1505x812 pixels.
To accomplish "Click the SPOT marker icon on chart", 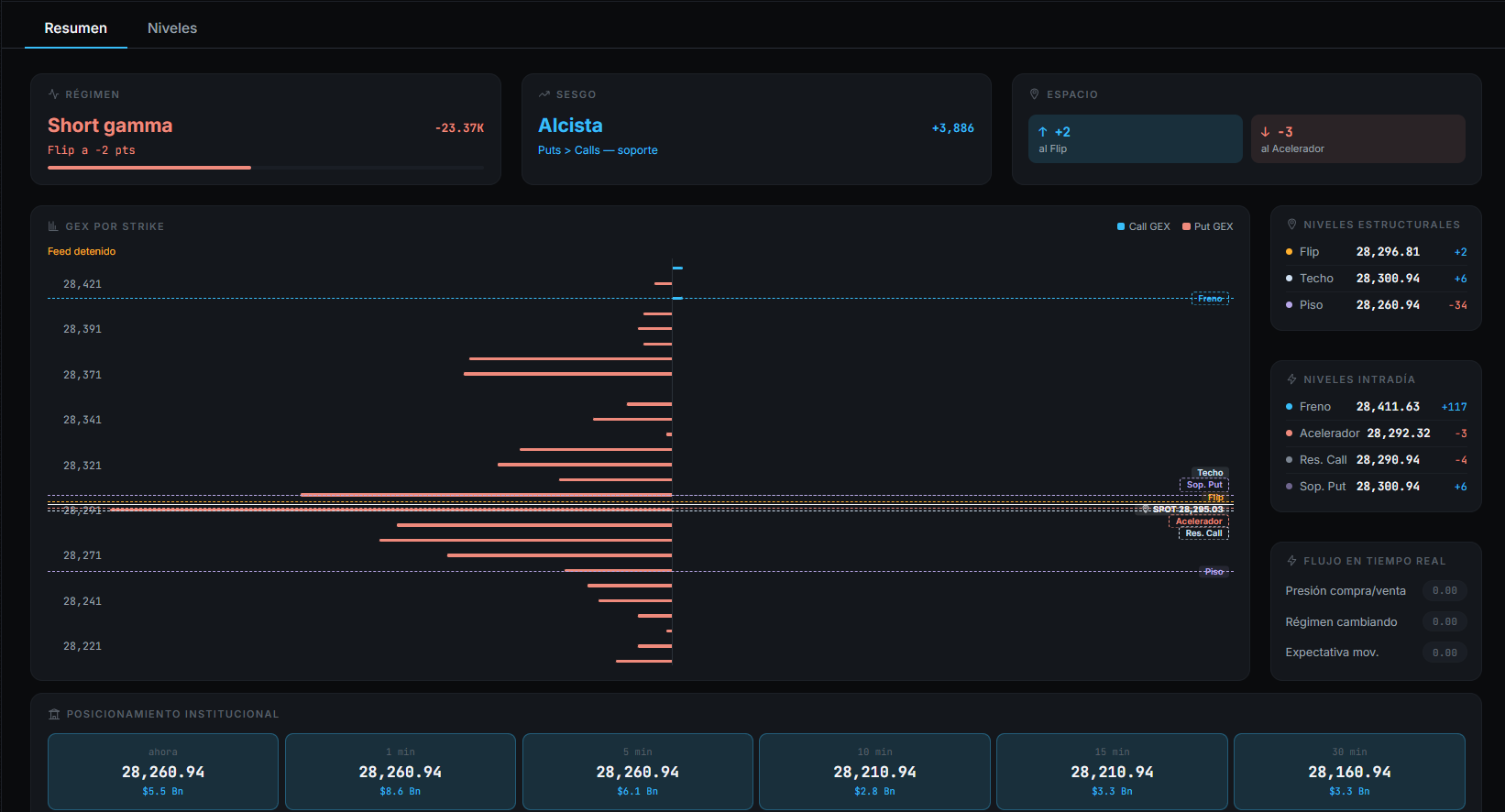I will point(1146,509).
